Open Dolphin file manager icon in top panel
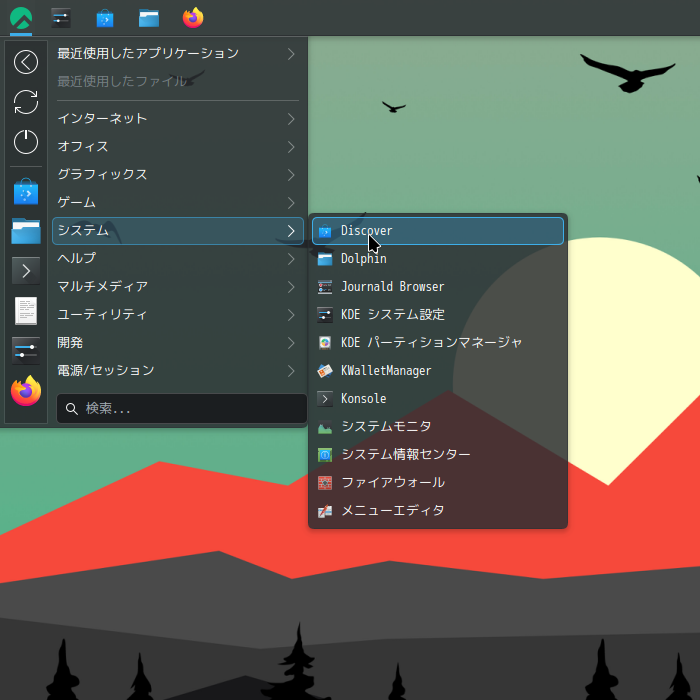Viewport: 700px width, 700px height. 149,19
